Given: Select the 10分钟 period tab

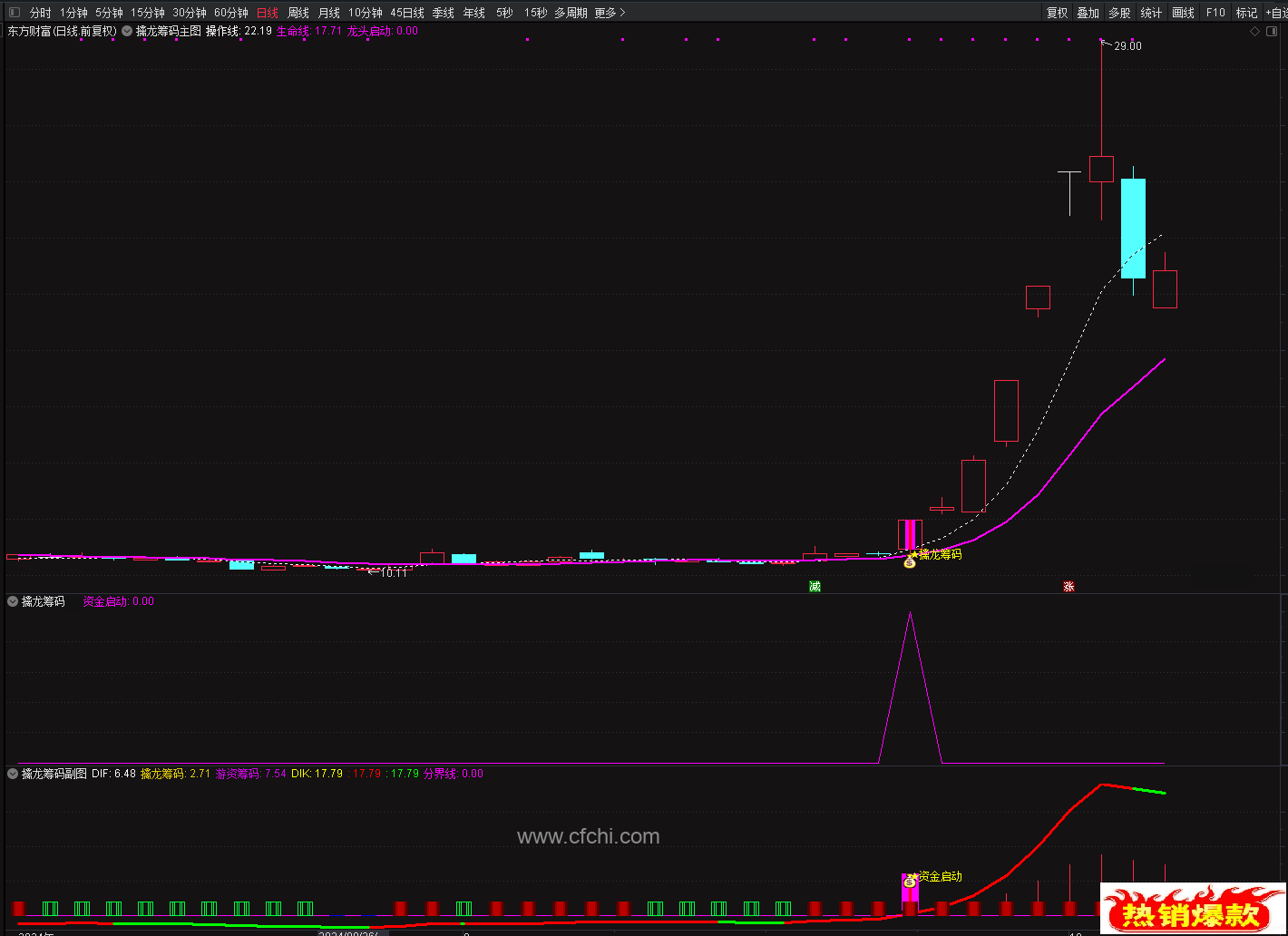Looking at the screenshot, I should [x=366, y=13].
